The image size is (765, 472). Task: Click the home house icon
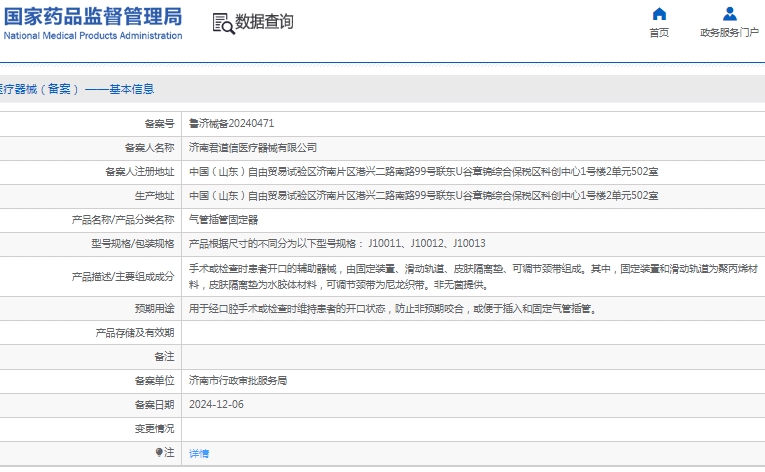[659, 14]
